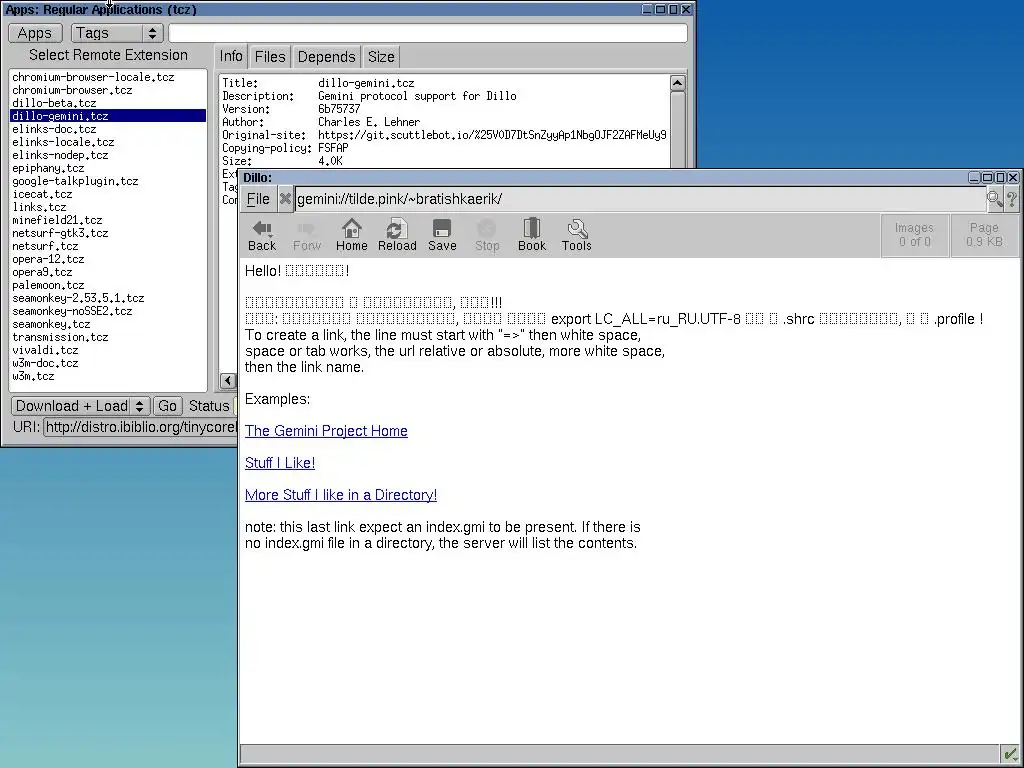Viewport: 1024px width, 768px height.
Task: Select chromium-browser.tcz extension
Action: pos(108,90)
